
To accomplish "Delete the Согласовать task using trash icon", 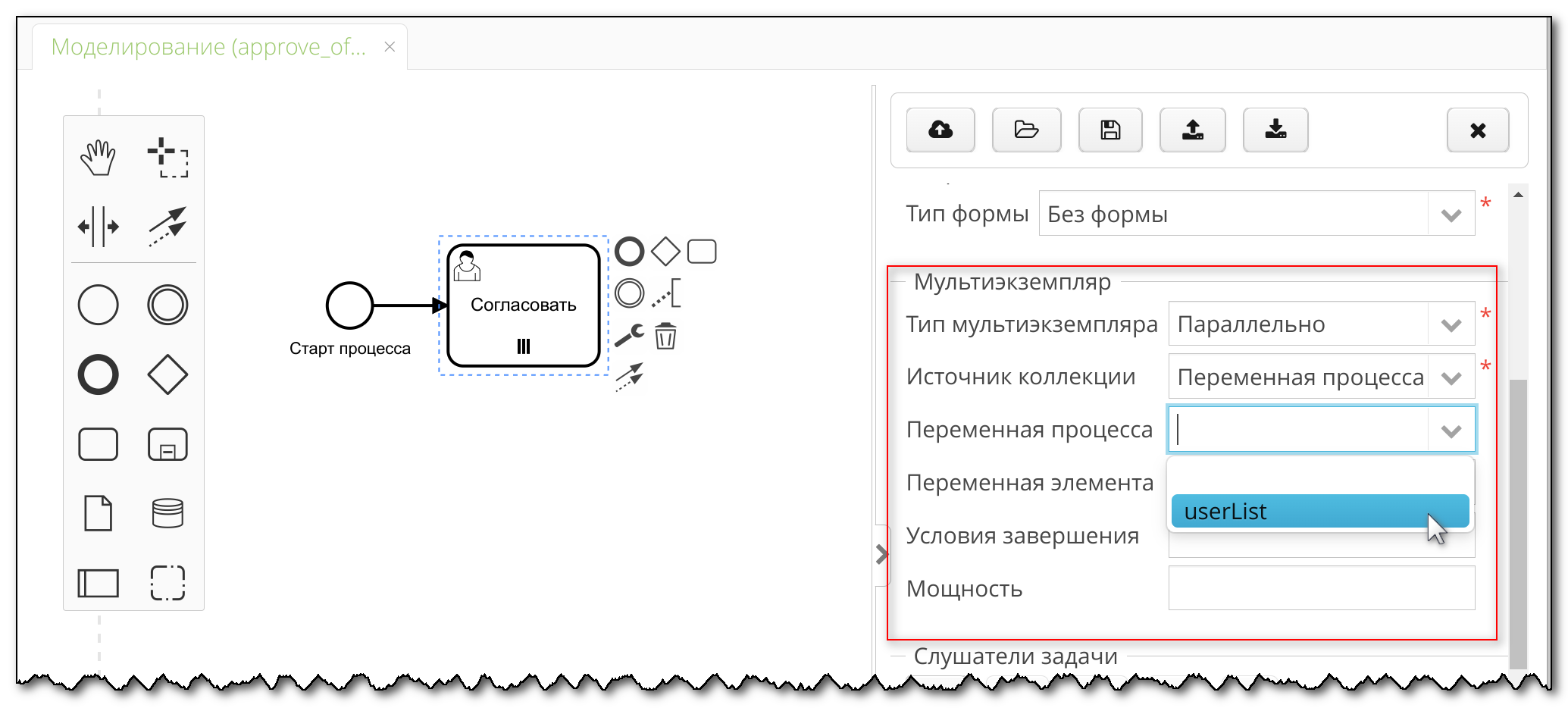I will click(x=665, y=337).
